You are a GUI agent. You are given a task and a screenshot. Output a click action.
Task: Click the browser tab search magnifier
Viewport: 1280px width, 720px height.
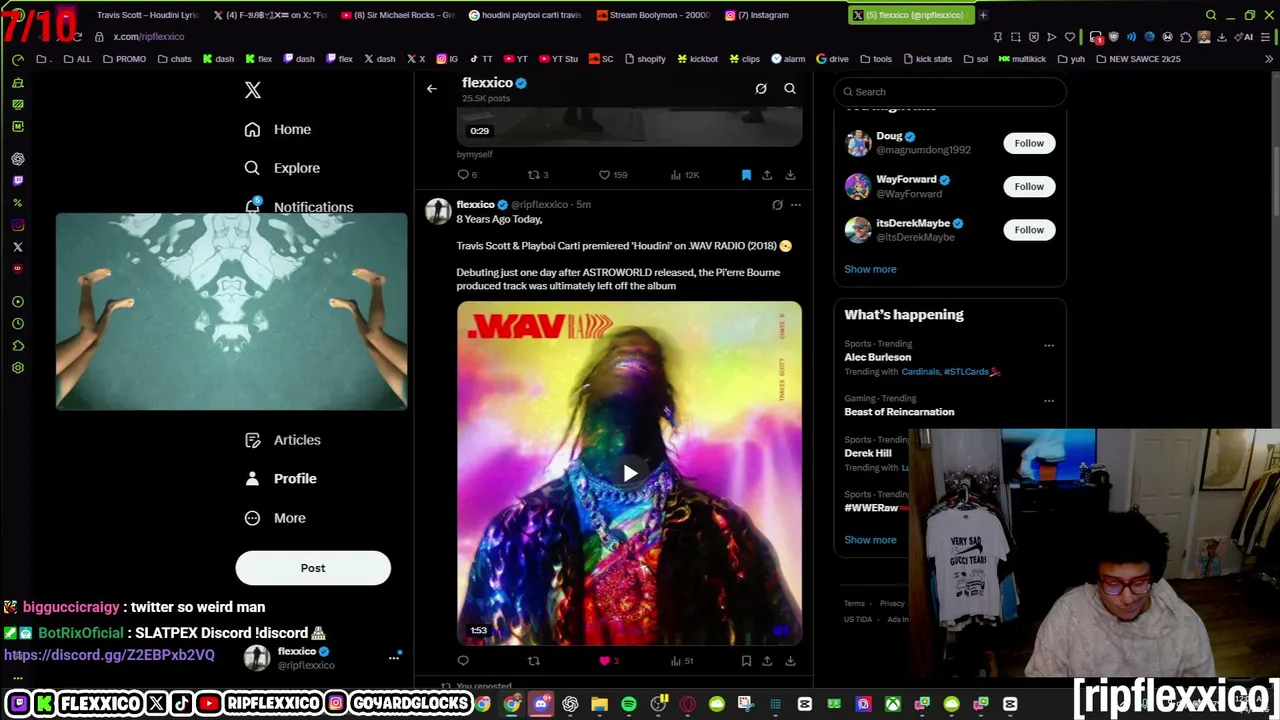[1211, 15]
